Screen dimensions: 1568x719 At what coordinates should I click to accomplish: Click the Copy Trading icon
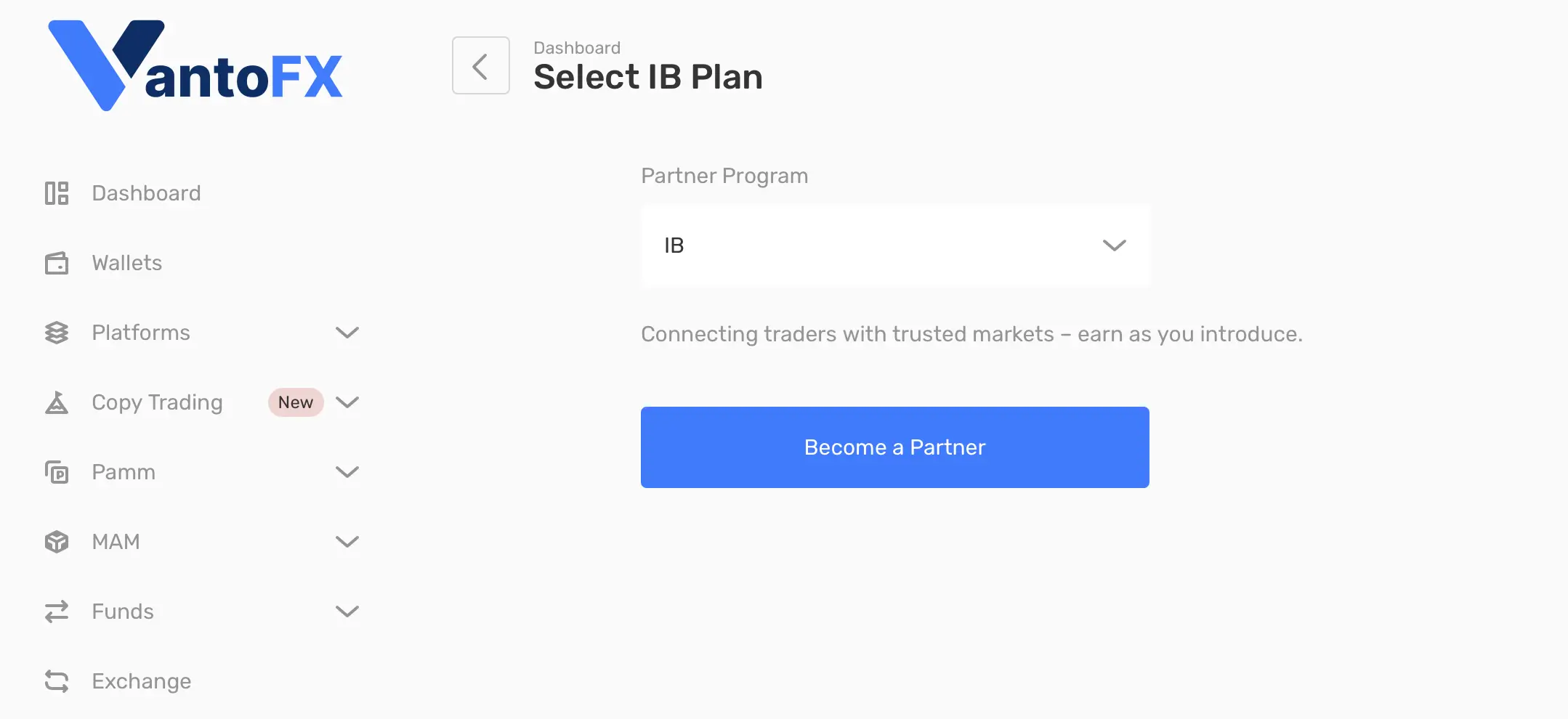coord(57,402)
